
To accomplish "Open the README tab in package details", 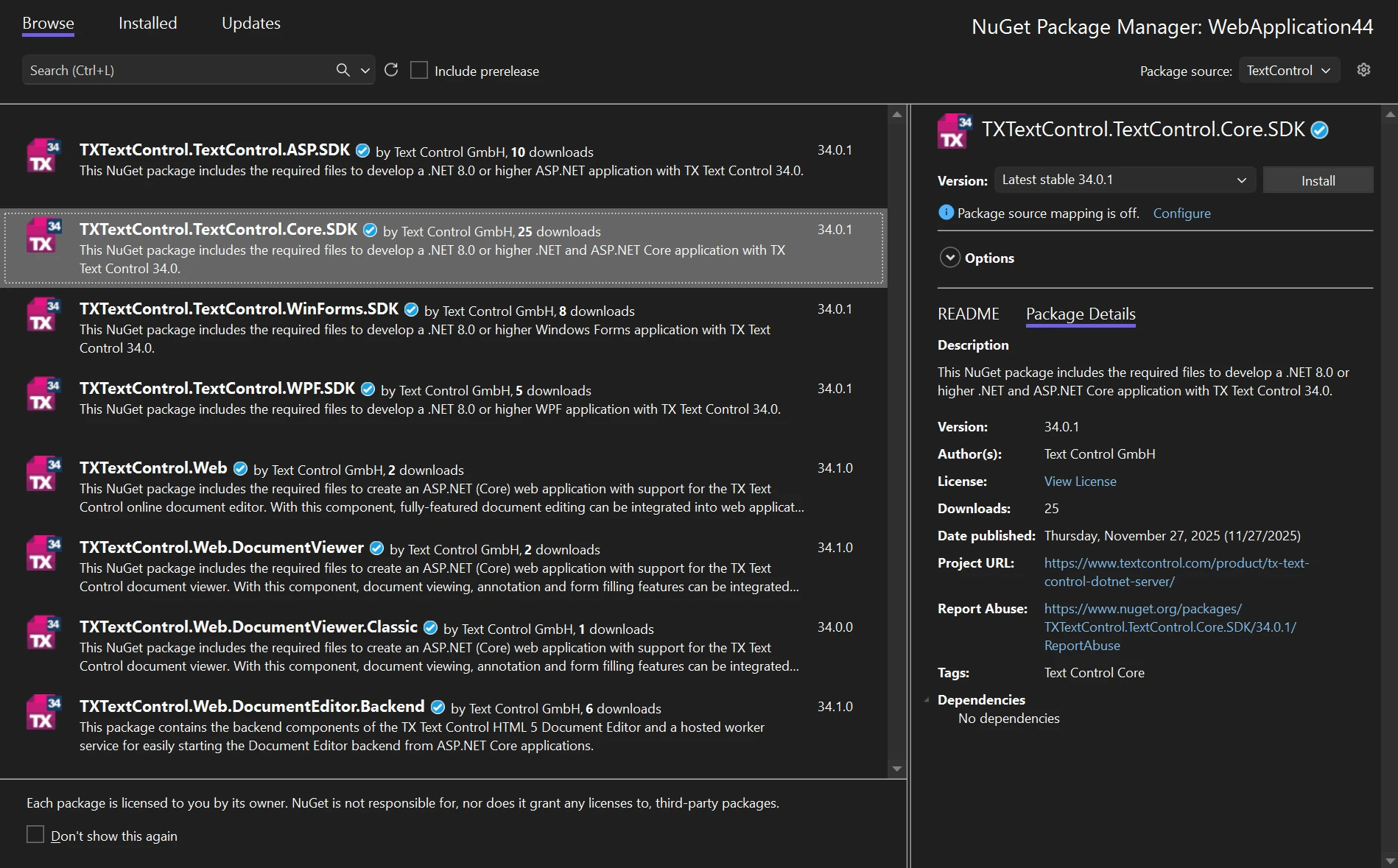I will pyautogui.click(x=968, y=314).
